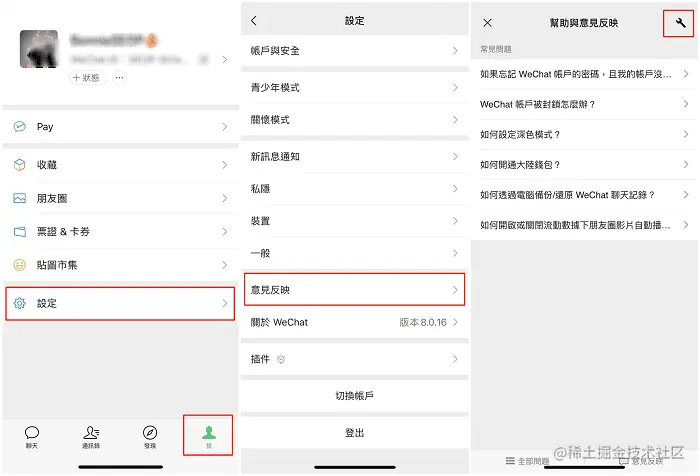This screenshot has height=476, width=700.
Task: Open FAQ 如何設定深色模式？
Action: coord(584,134)
